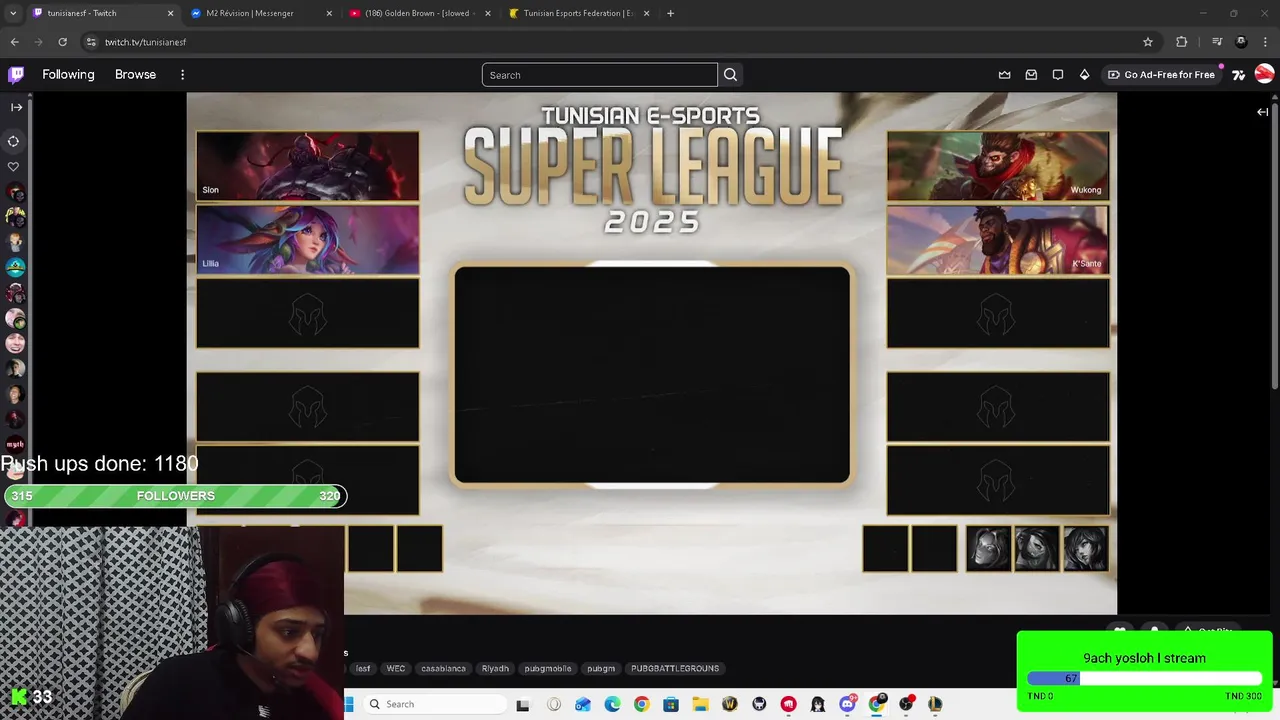Open Twitch more options three-dot menu
Screen dimensions: 1280x720
[182, 75]
